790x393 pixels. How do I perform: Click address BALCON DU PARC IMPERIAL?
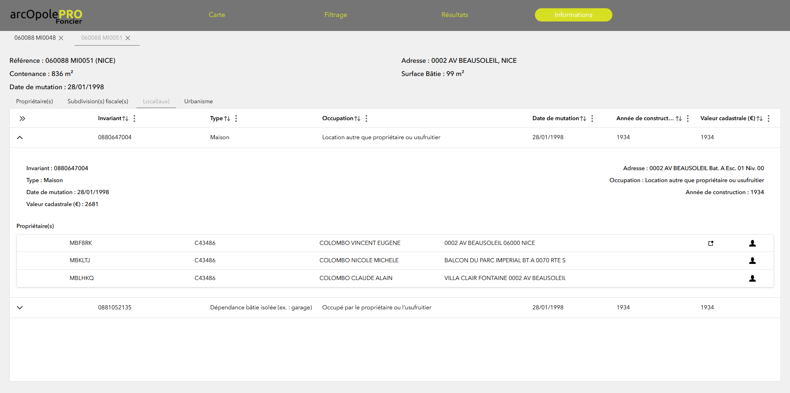pyautogui.click(x=505, y=261)
